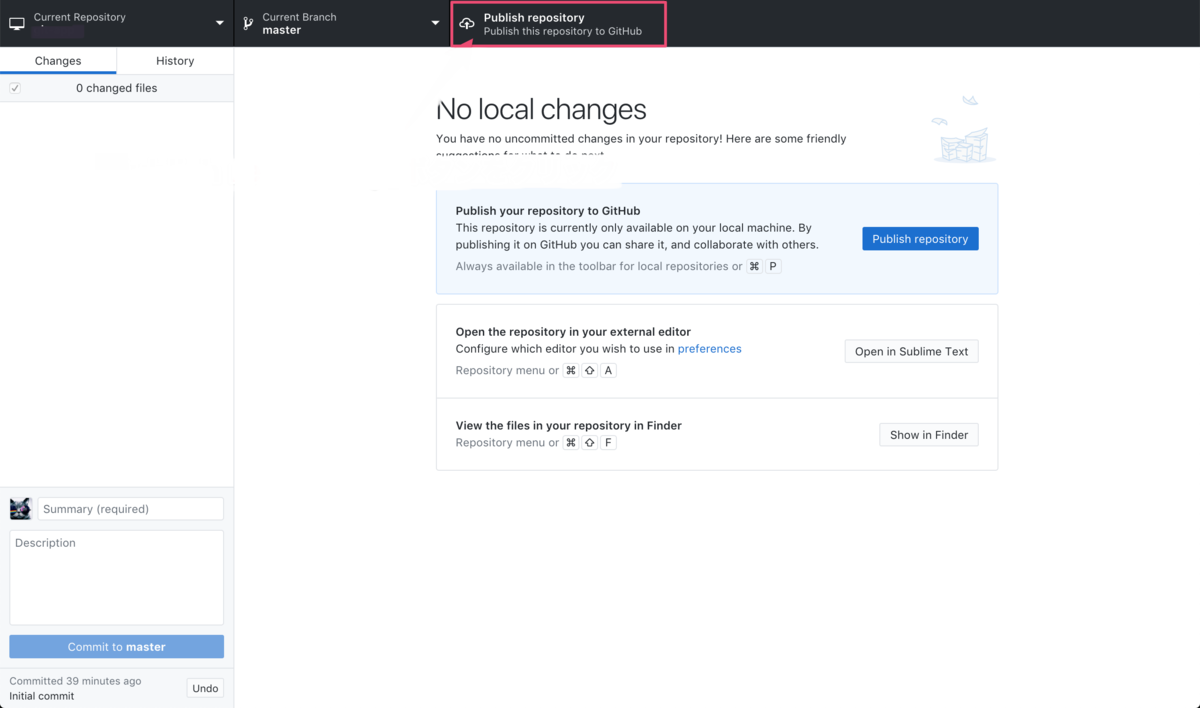Click Commit to master button
The height and width of the screenshot is (708, 1200).
[x=117, y=647]
